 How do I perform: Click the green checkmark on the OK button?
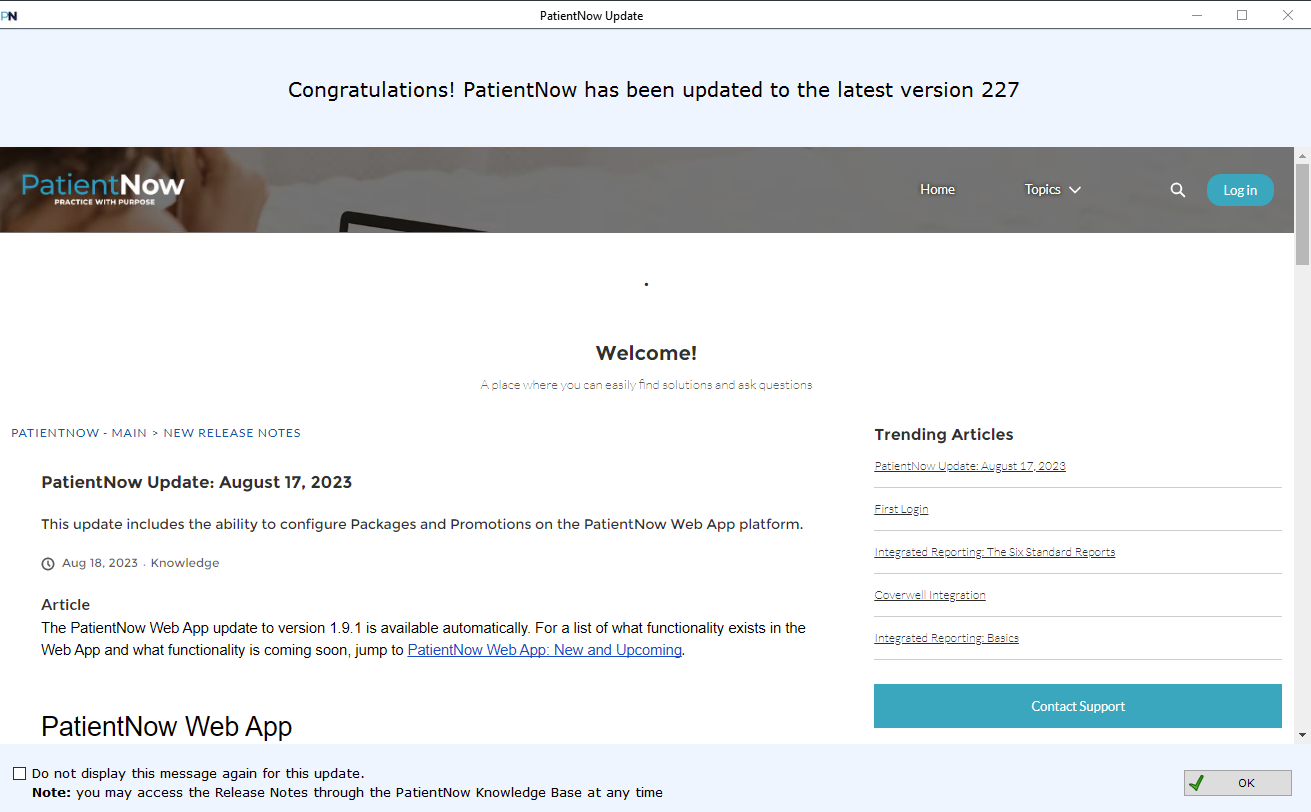[1197, 783]
